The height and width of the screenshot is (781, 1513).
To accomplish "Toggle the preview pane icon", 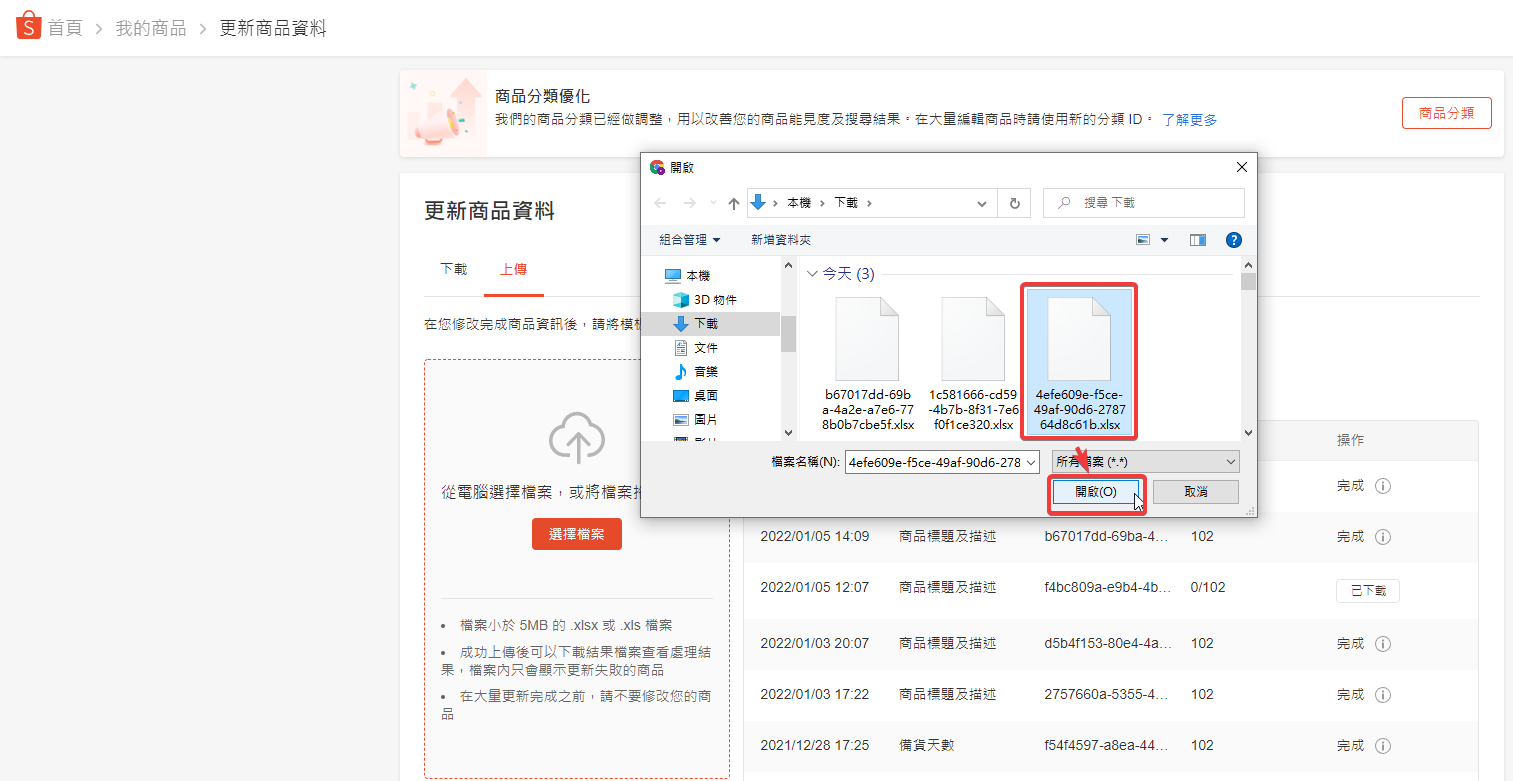I will click(x=1197, y=240).
